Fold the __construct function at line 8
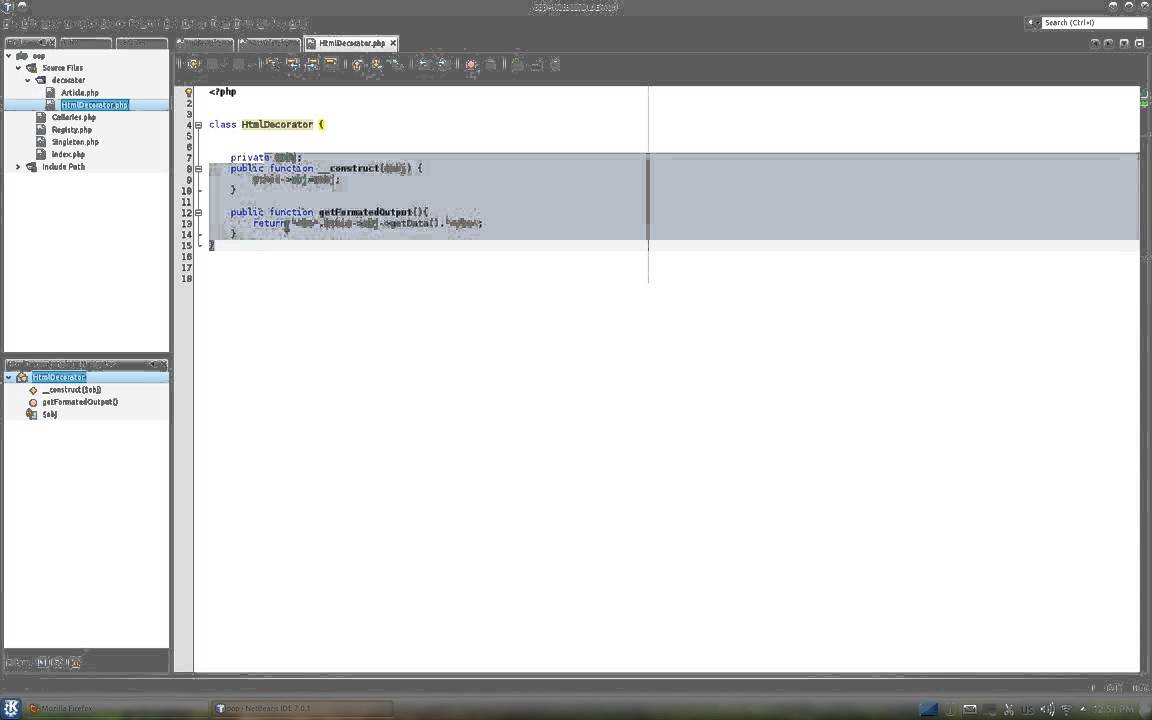The image size is (1152, 720). click(198, 169)
